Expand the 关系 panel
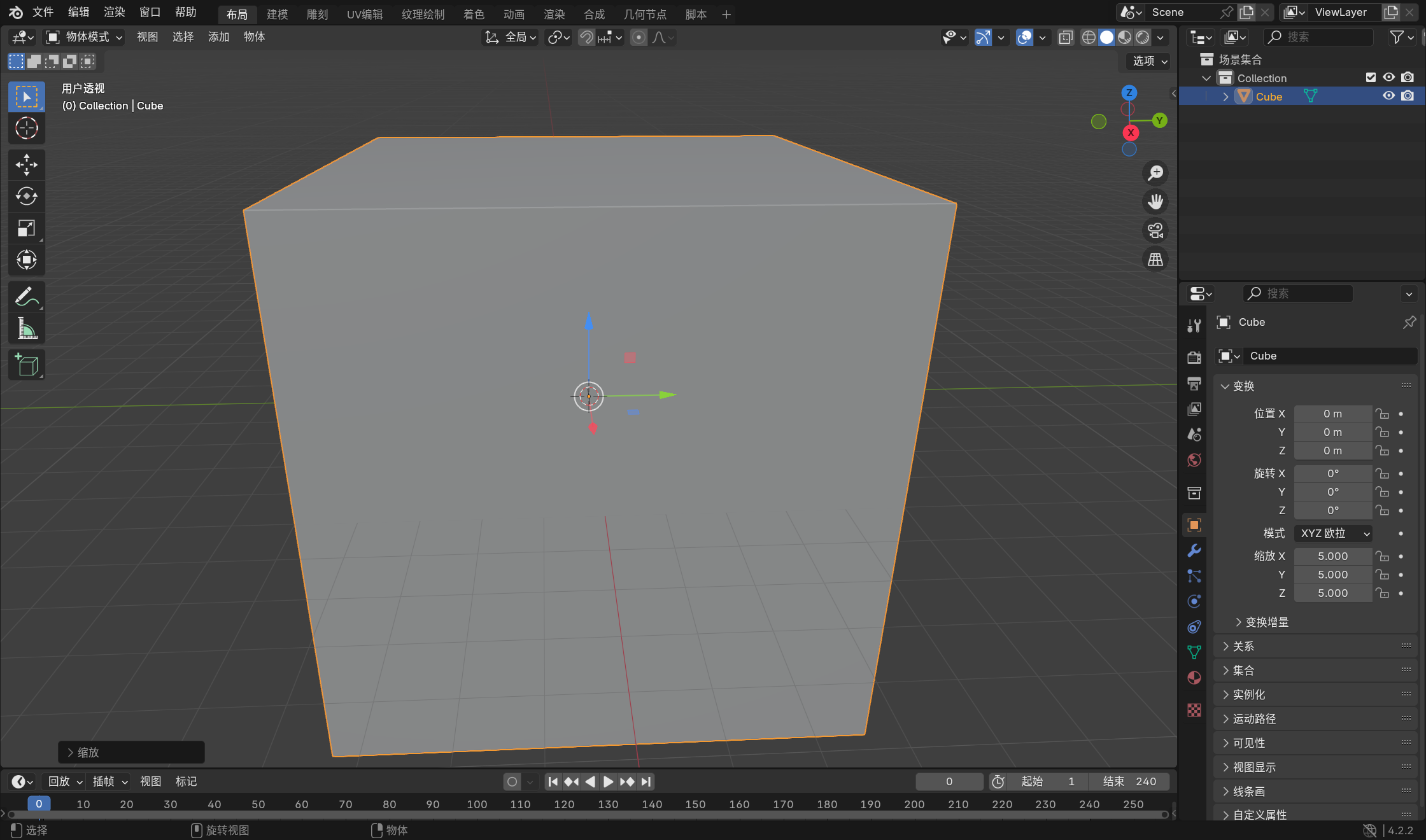Screen dimensions: 1426x840 [1243, 647]
